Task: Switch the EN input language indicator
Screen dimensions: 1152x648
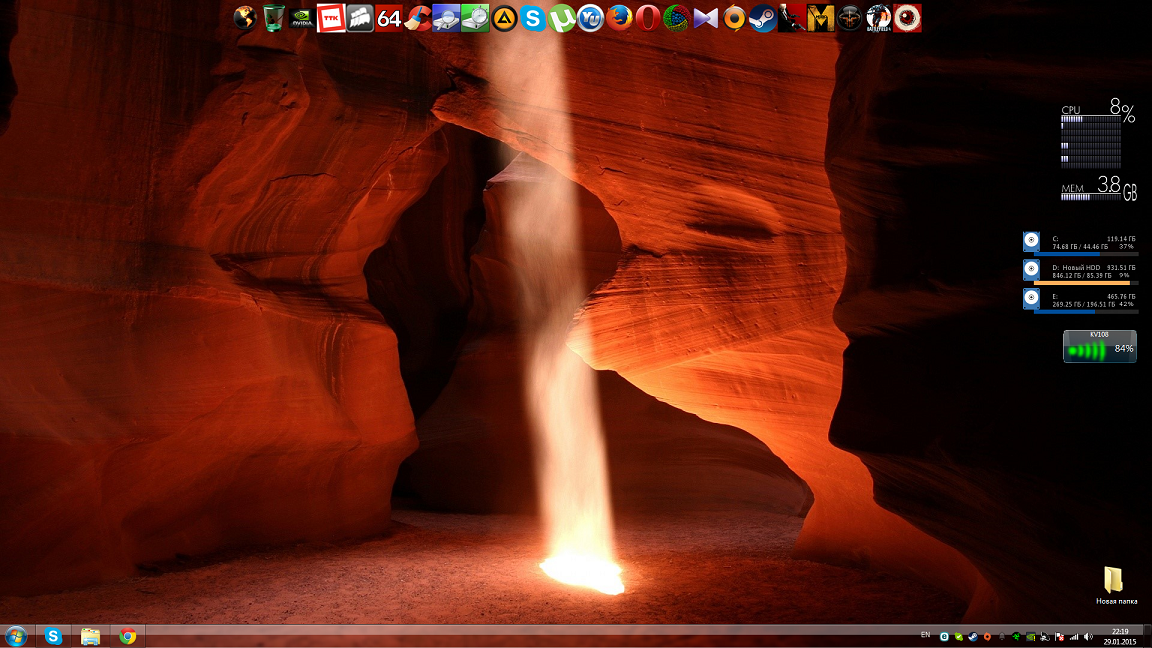Action: [925, 635]
